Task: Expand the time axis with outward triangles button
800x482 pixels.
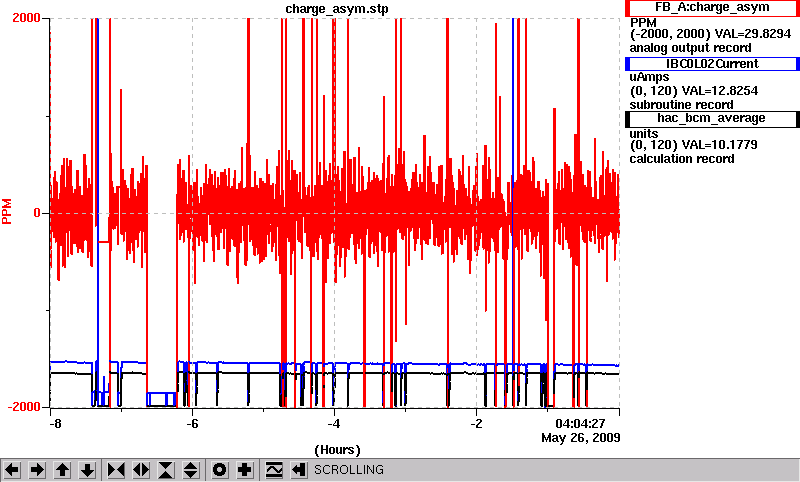Action: 141,470
